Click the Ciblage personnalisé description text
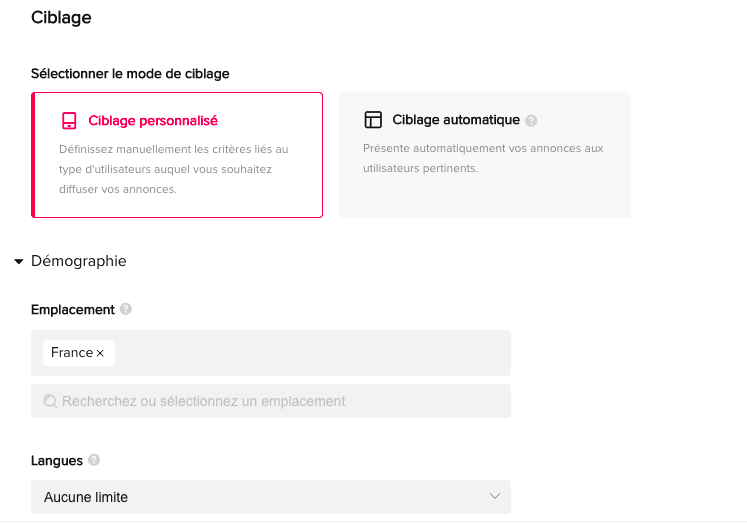747x524 pixels. pyautogui.click(x=173, y=169)
